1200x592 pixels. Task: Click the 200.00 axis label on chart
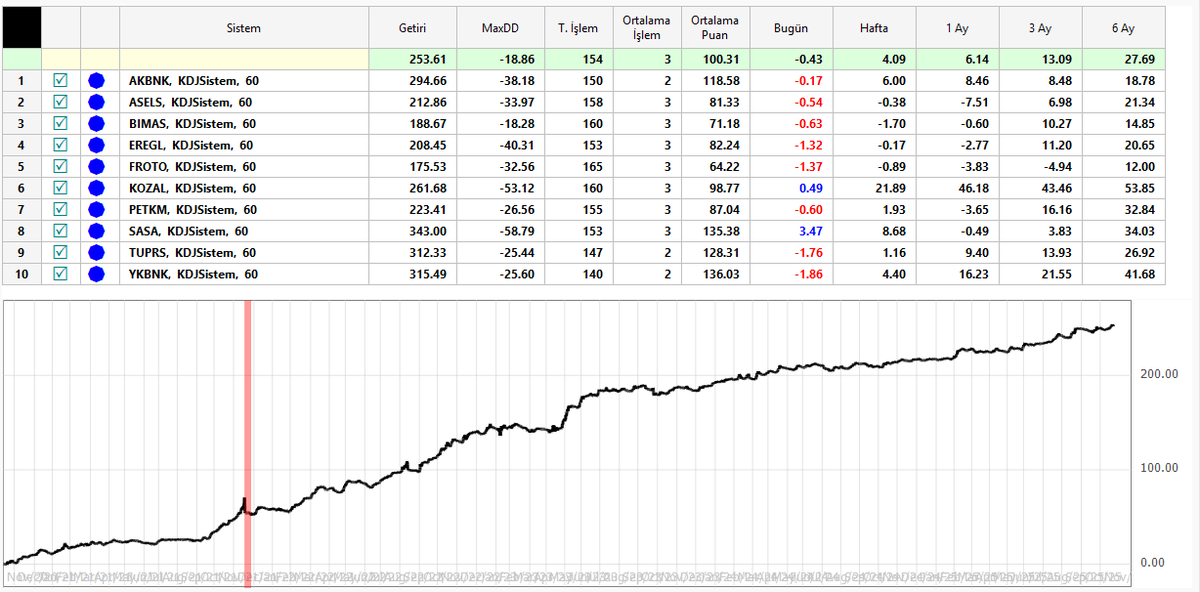tap(1159, 374)
